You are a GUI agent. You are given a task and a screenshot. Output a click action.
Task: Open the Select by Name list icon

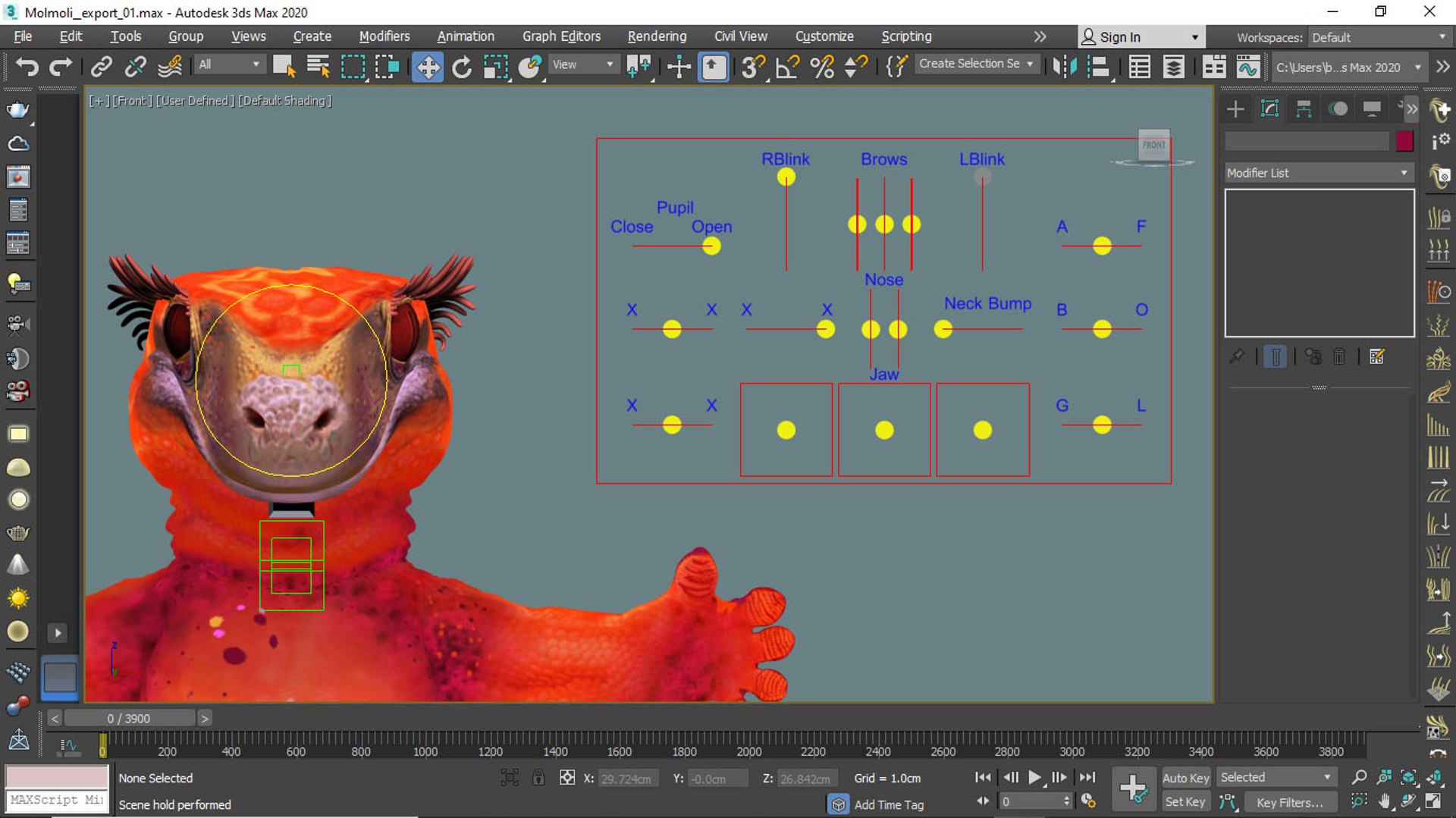coord(318,67)
